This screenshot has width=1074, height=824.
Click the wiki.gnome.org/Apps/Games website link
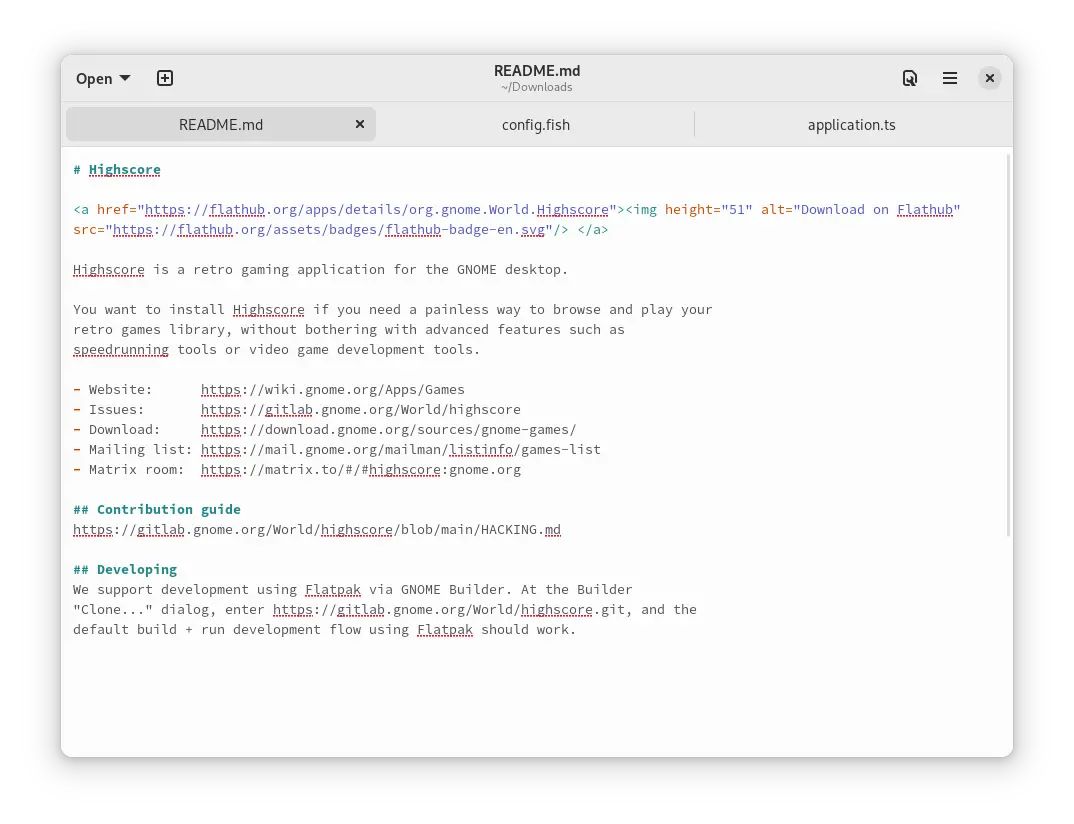(x=333, y=389)
